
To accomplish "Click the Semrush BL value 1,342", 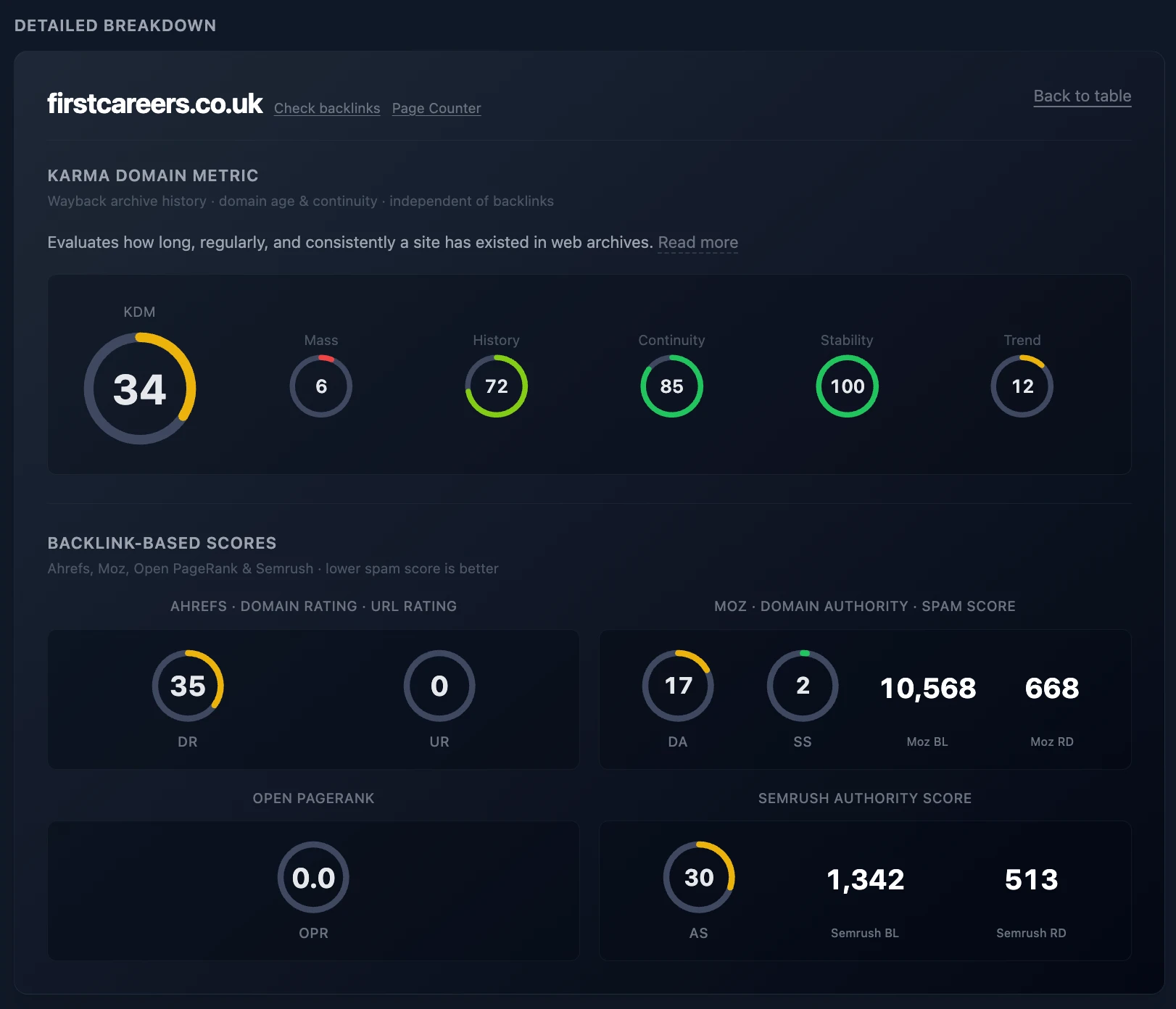I will [x=866, y=879].
